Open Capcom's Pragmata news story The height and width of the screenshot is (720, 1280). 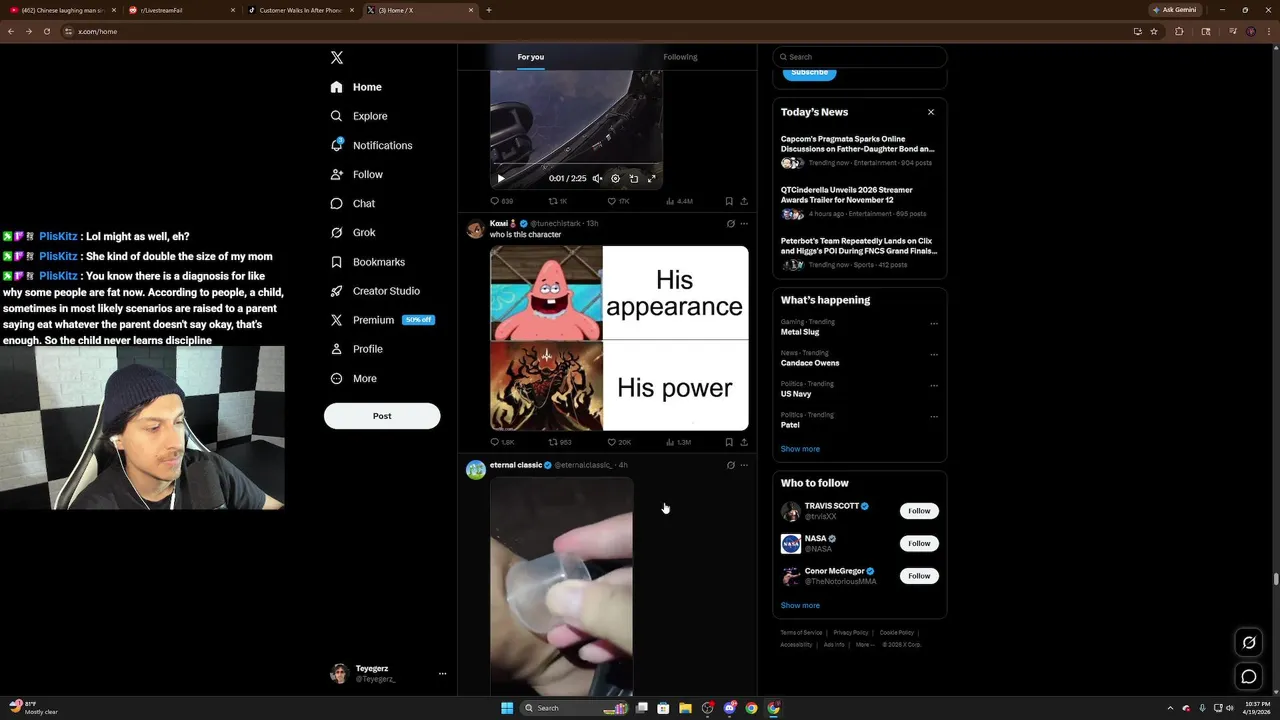click(859, 150)
